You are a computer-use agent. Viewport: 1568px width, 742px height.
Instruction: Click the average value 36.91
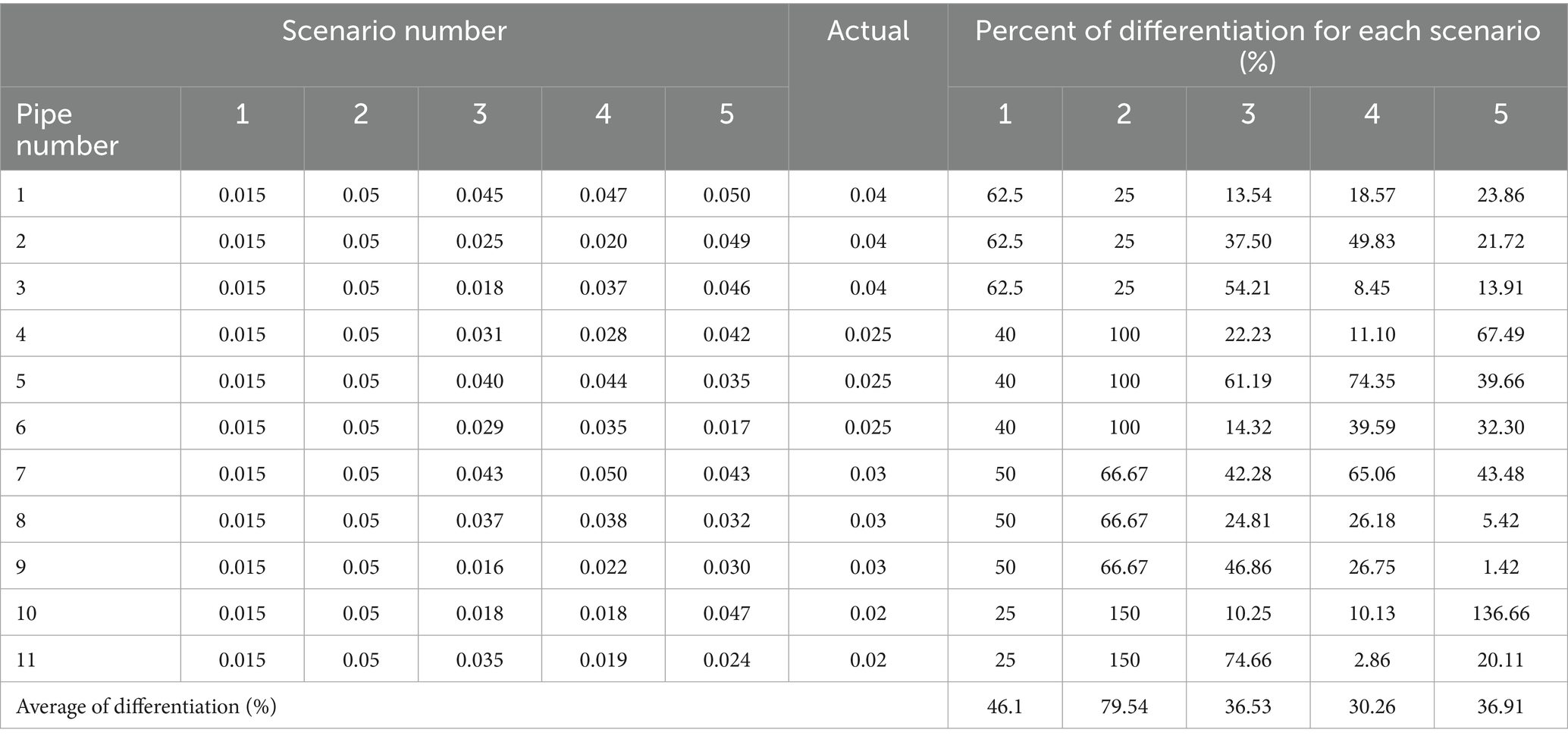pos(1500,706)
